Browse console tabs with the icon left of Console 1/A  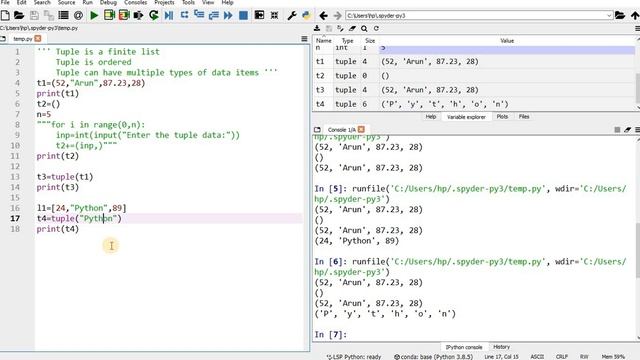pos(317,130)
